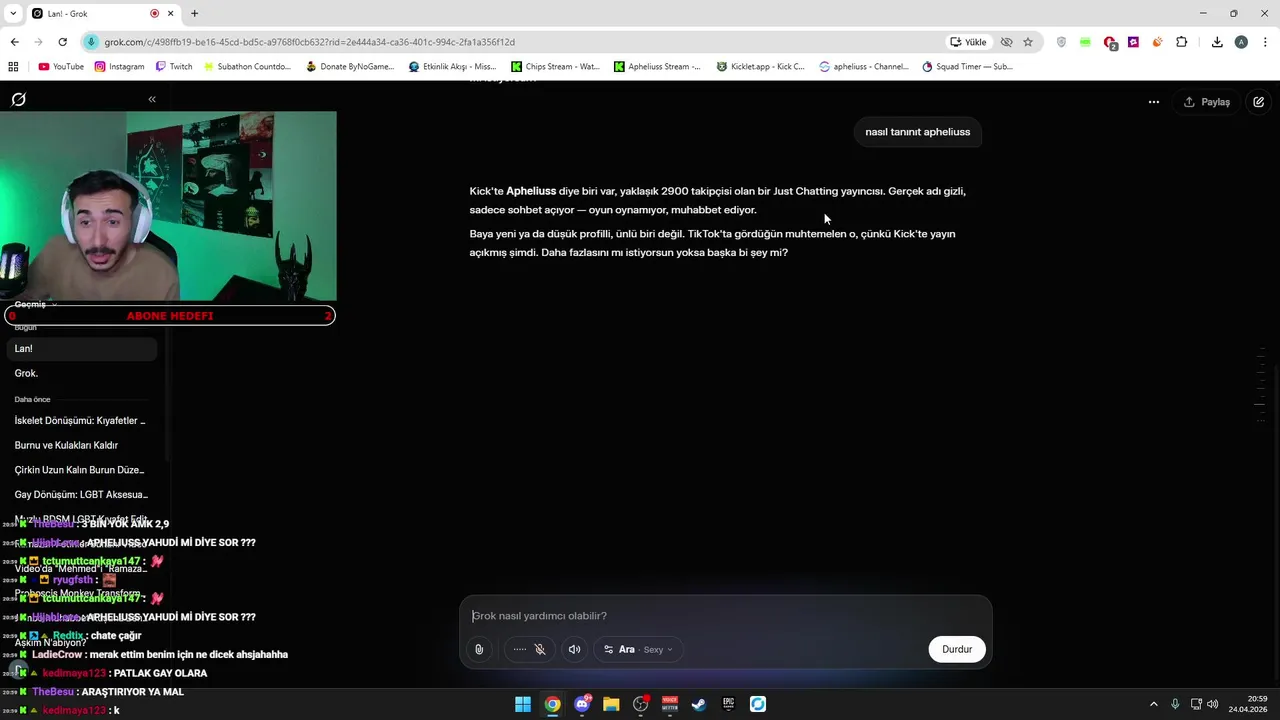This screenshot has height=720, width=1280.
Task: Show hidden system tray icons
Action: pyautogui.click(x=1153, y=704)
